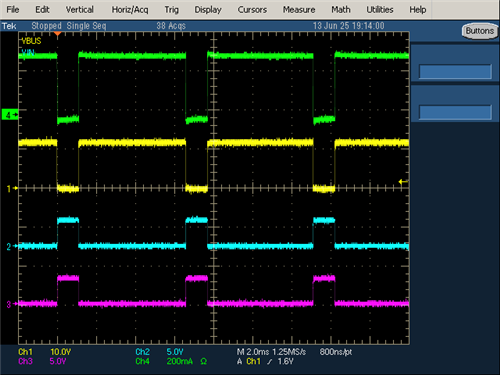Open the Display menu

pyautogui.click(x=208, y=10)
